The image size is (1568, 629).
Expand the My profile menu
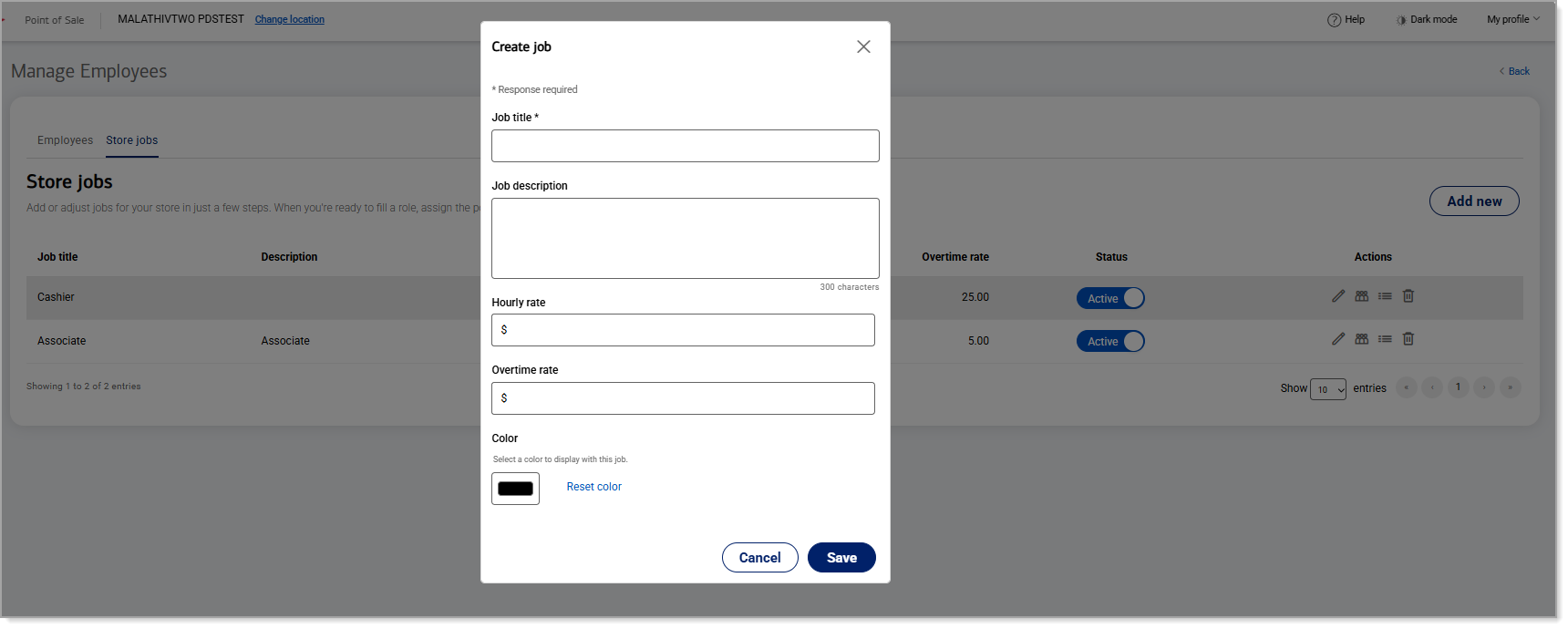[1513, 19]
